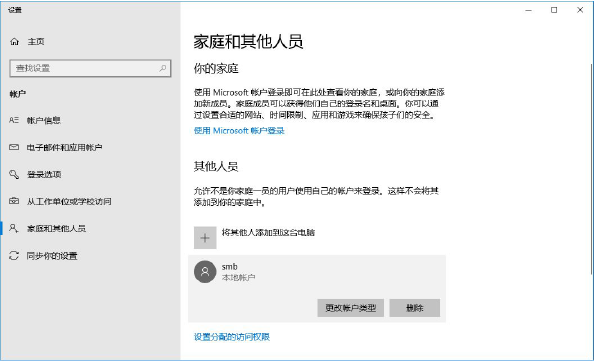Click the plus icon to add someone
594x361 pixels.
[x=205, y=238]
